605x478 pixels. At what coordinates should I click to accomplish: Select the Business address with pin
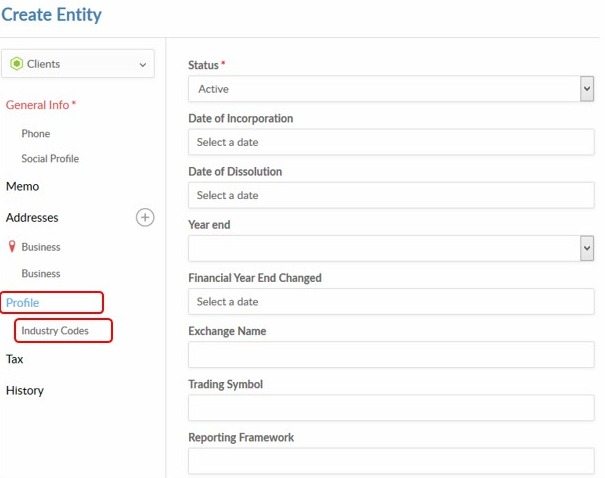pos(41,247)
